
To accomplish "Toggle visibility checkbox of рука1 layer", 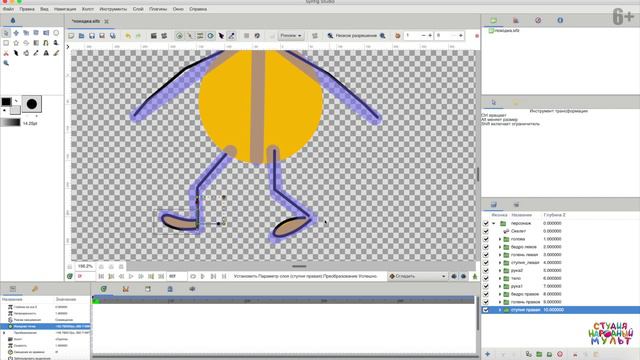I will point(486,286).
